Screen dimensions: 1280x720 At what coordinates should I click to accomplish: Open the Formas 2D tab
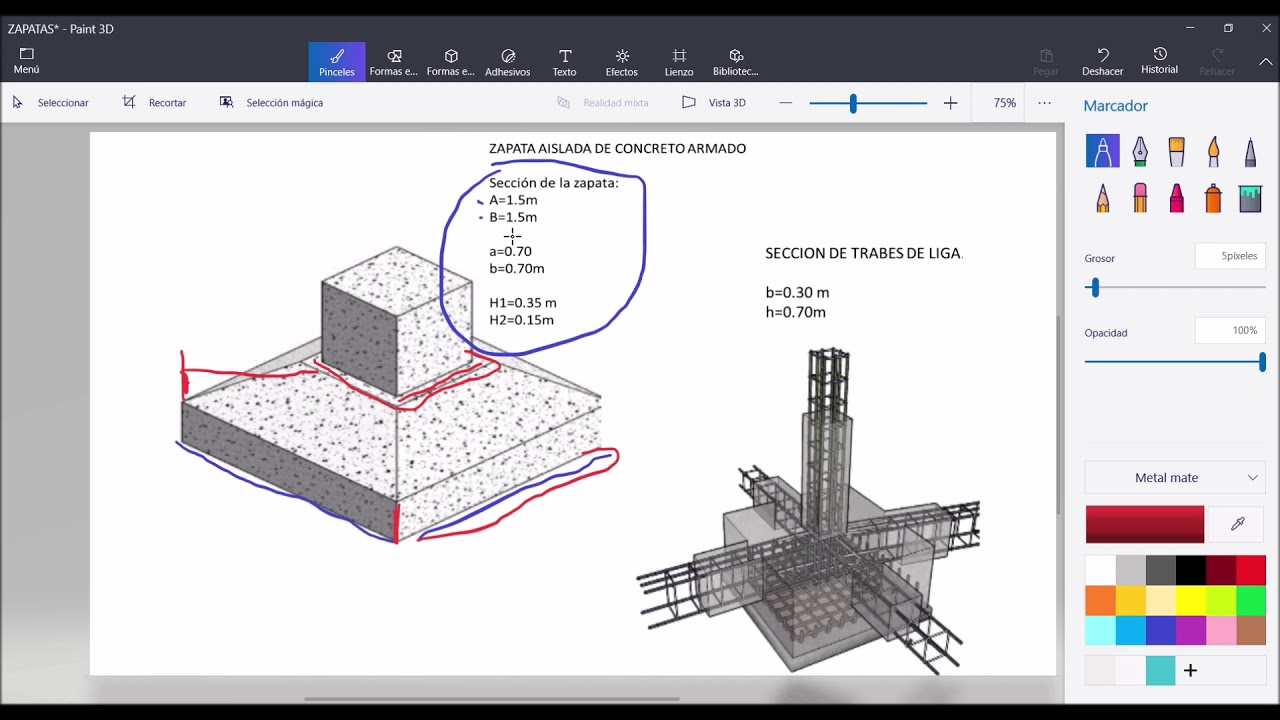click(x=394, y=62)
